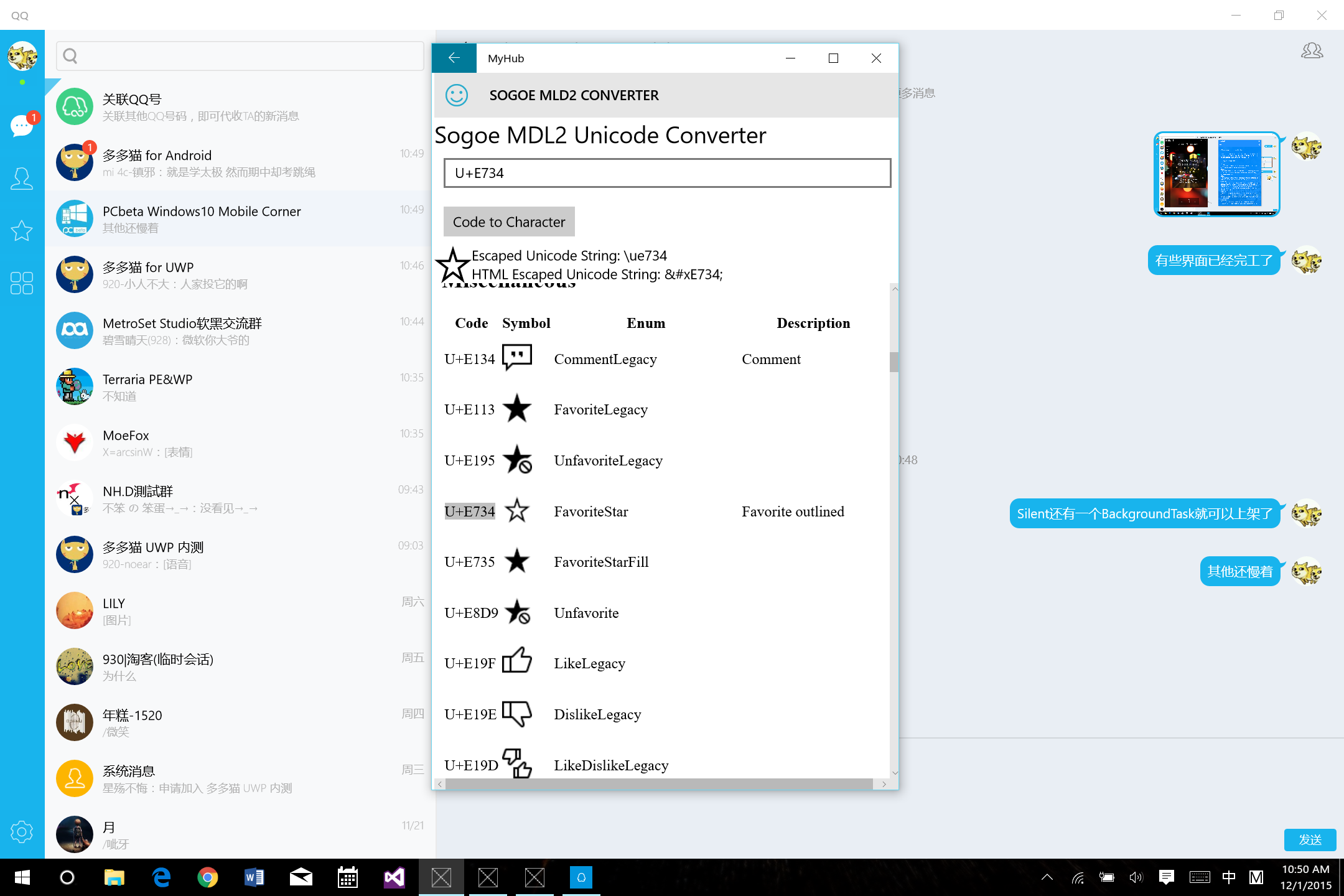
Task: Open Cortana circle on taskbar
Action: coord(67,877)
